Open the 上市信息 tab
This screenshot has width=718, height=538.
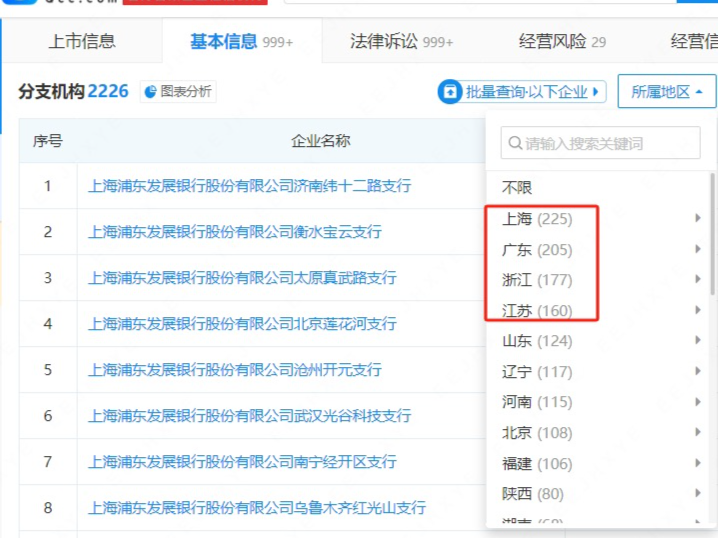pos(82,41)
